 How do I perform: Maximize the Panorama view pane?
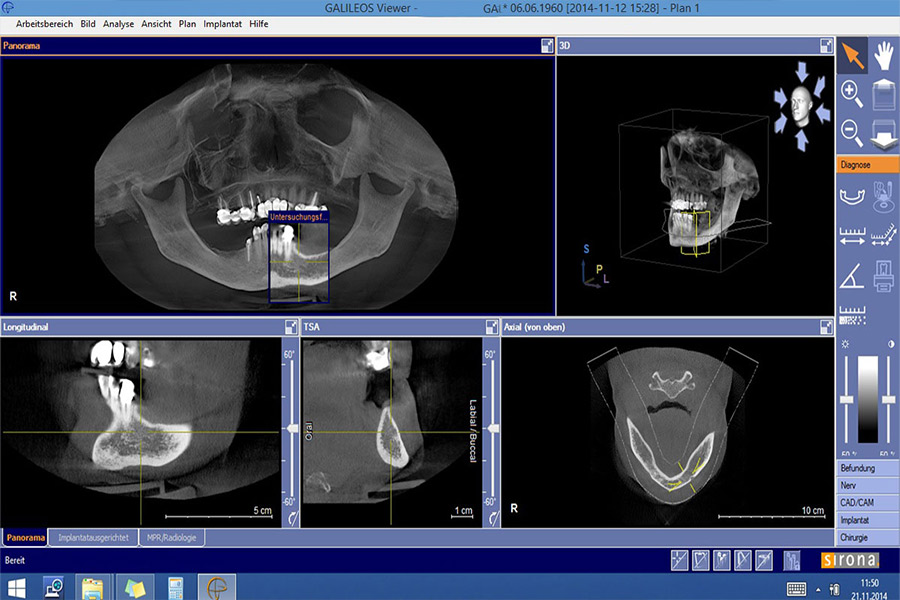click(x=547, y=45)
